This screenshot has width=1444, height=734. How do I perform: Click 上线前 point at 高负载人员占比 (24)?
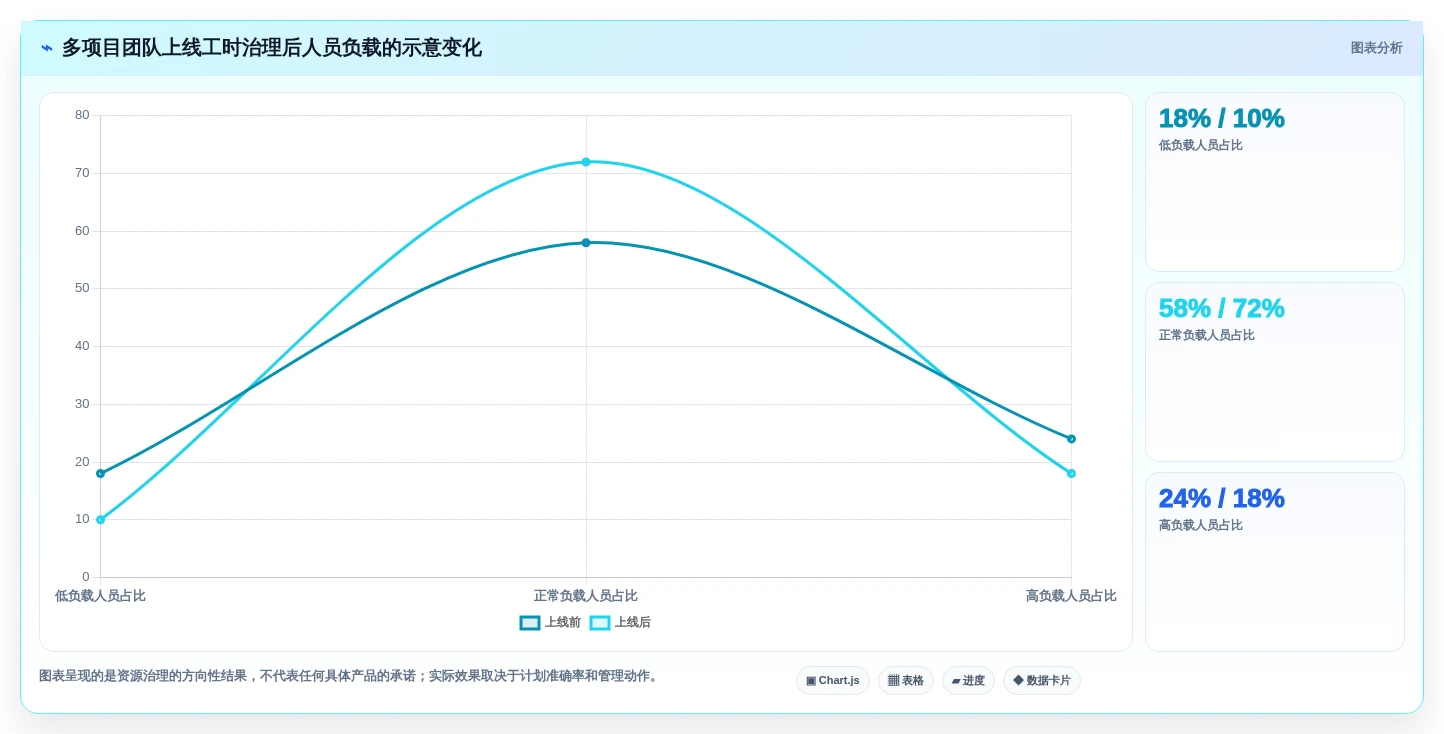pos(1071,439)
